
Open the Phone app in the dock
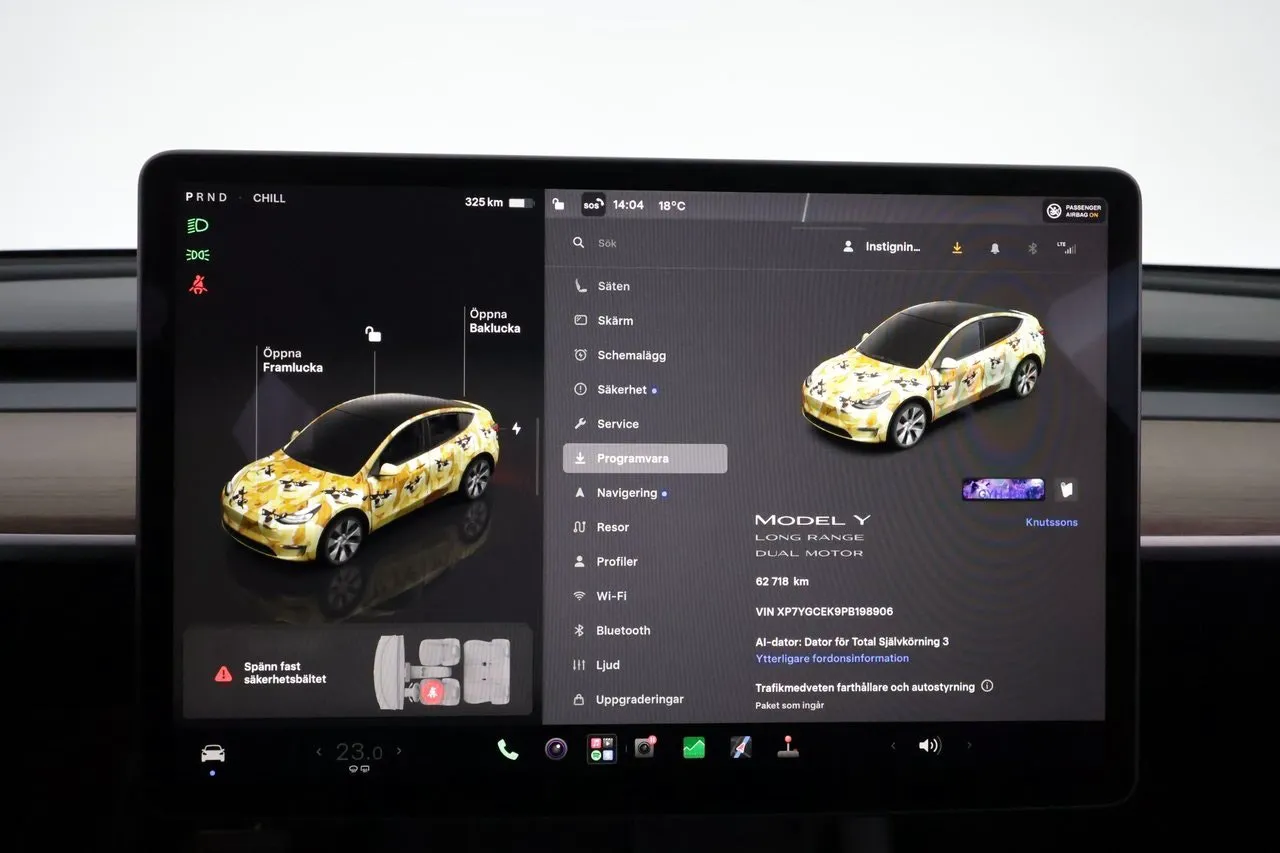tap(508, 749)
